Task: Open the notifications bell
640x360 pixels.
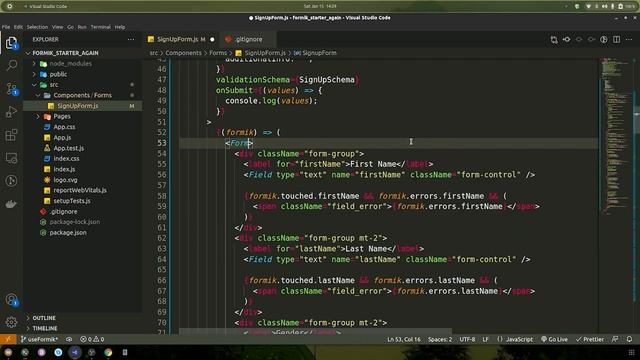Action: pyautogui.click(x=629, y=339)
